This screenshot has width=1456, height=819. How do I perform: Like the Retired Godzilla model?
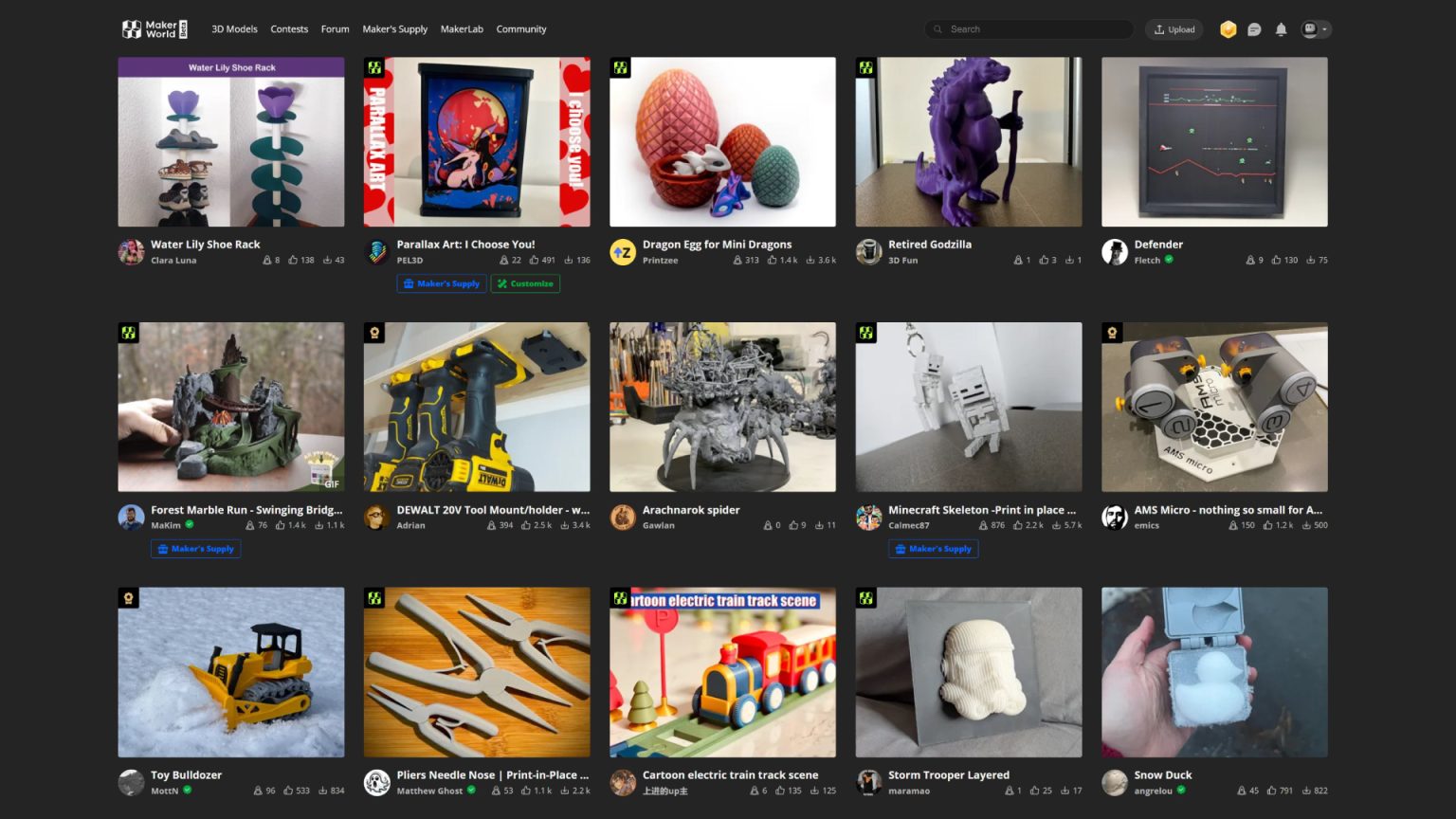click(x=1046, y=260)
